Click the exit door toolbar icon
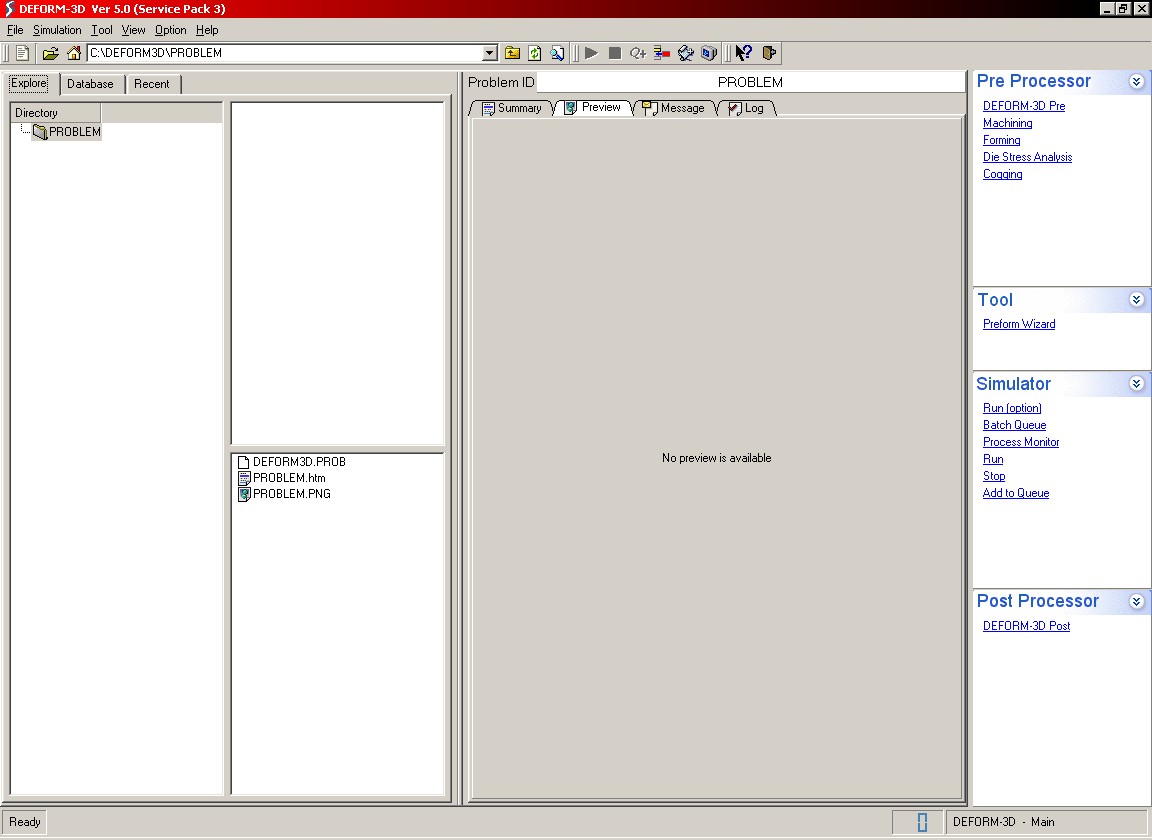Viewport: 1152px width, 840px height. (x=769, y=53)
